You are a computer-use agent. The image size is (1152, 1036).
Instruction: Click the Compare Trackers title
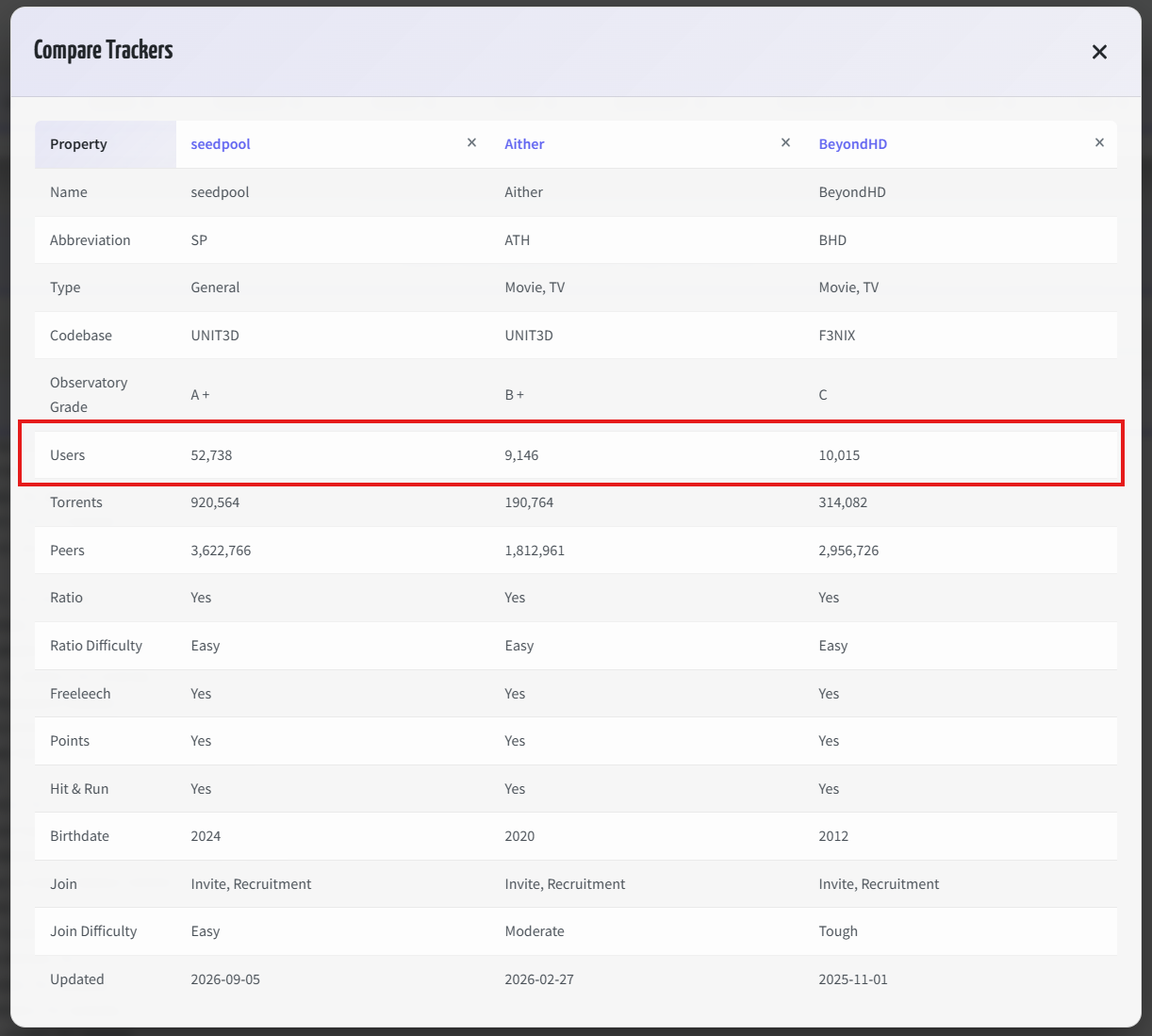[x=104, y=50]
